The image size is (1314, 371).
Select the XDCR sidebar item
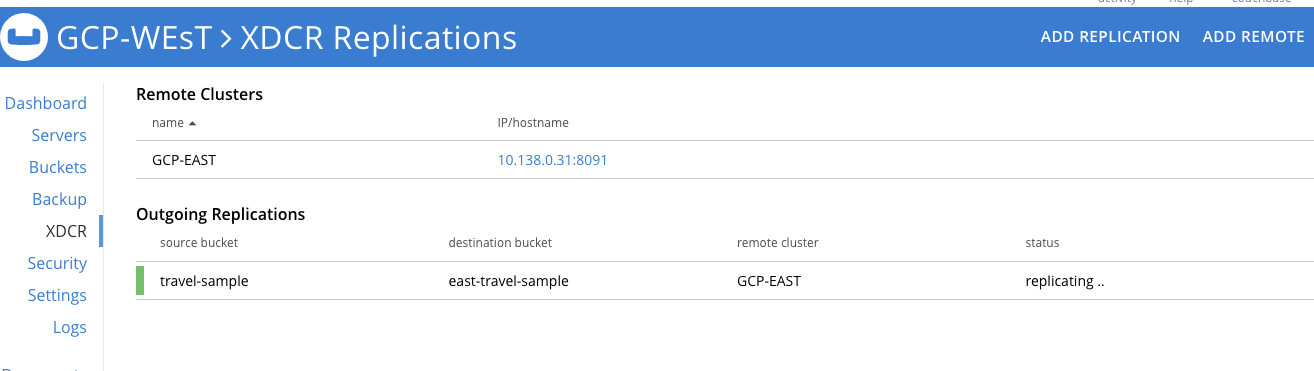[x=67, y=231]
